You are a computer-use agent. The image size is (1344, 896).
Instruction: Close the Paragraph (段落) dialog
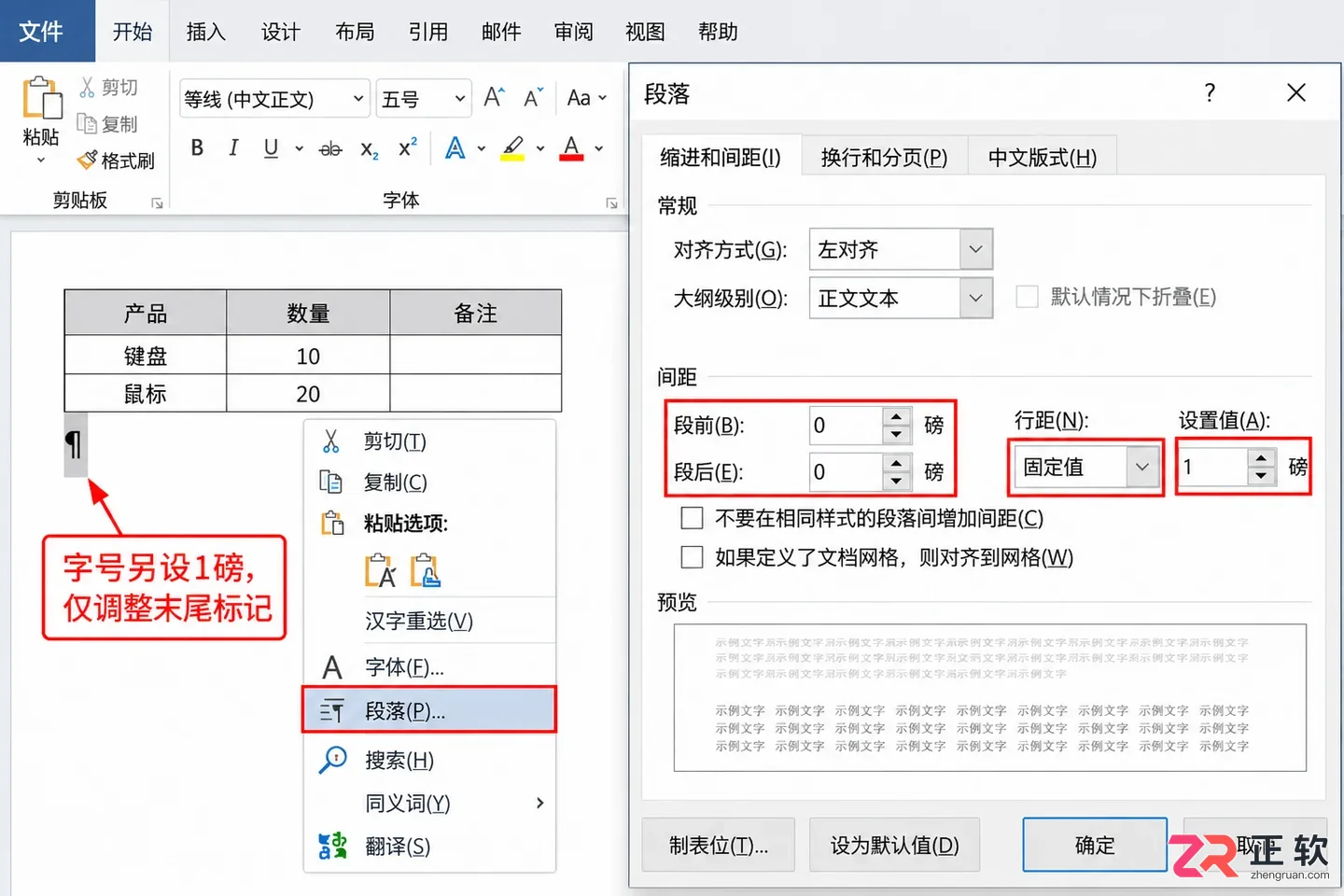coord(1296,92)
